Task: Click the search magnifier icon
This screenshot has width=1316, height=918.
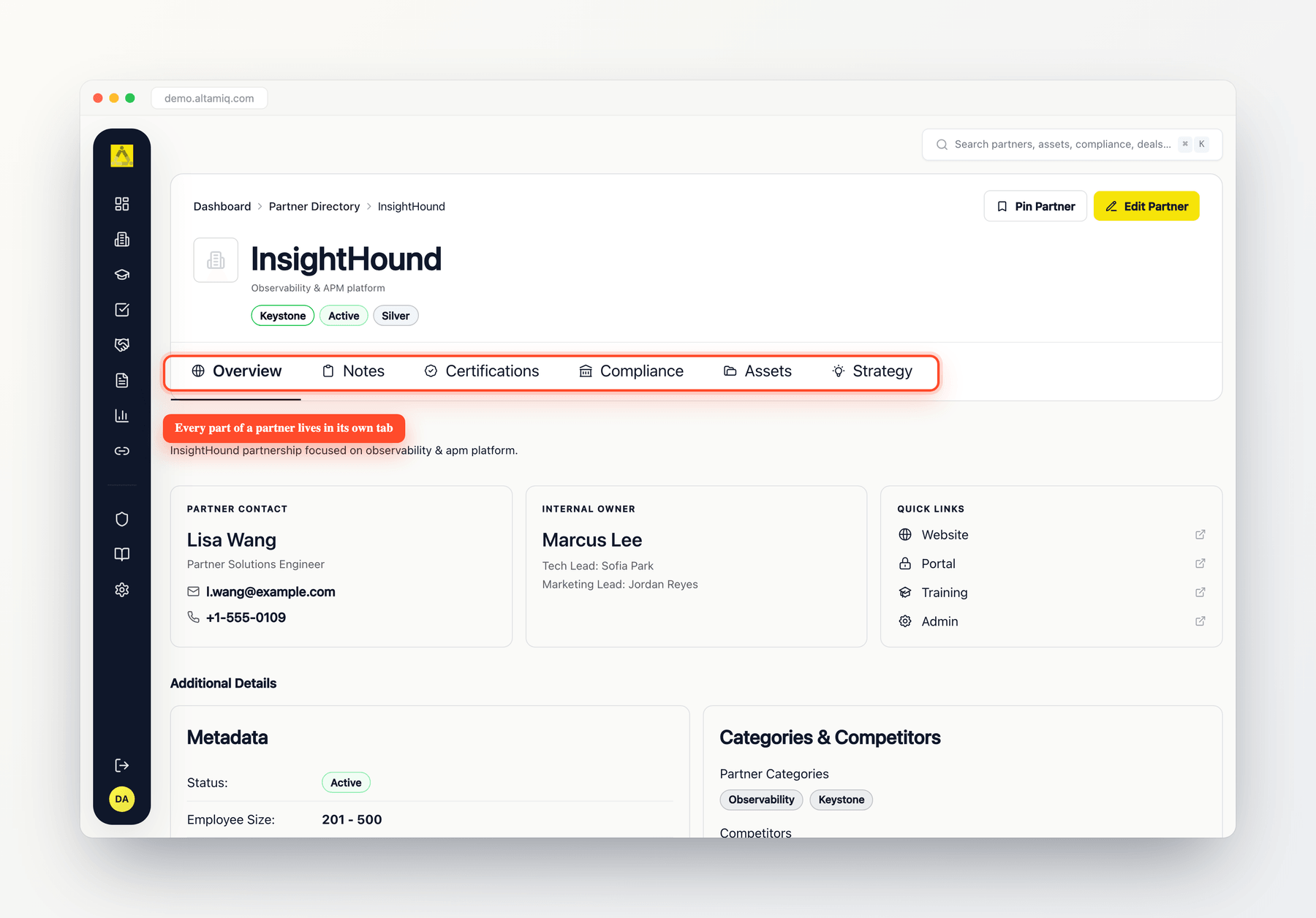Action: pos(942,145)
